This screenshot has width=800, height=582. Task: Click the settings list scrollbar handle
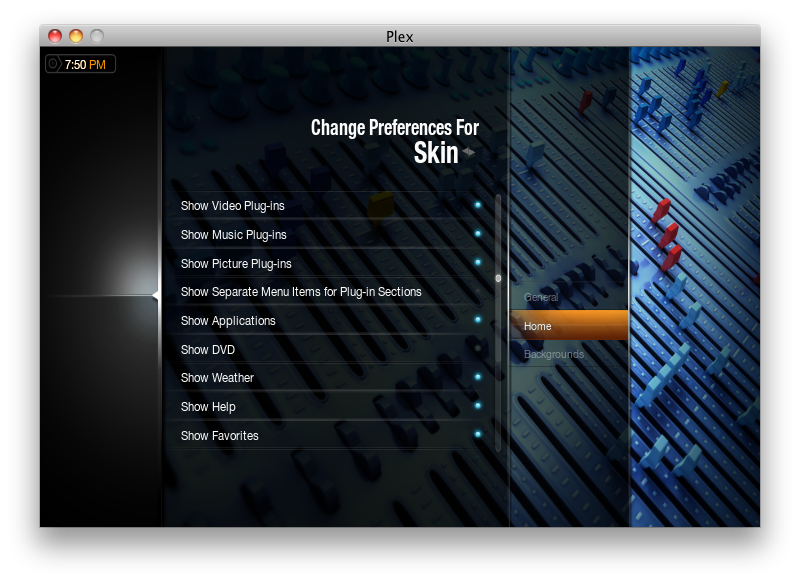pyautogui.click(x=498, y=279)
